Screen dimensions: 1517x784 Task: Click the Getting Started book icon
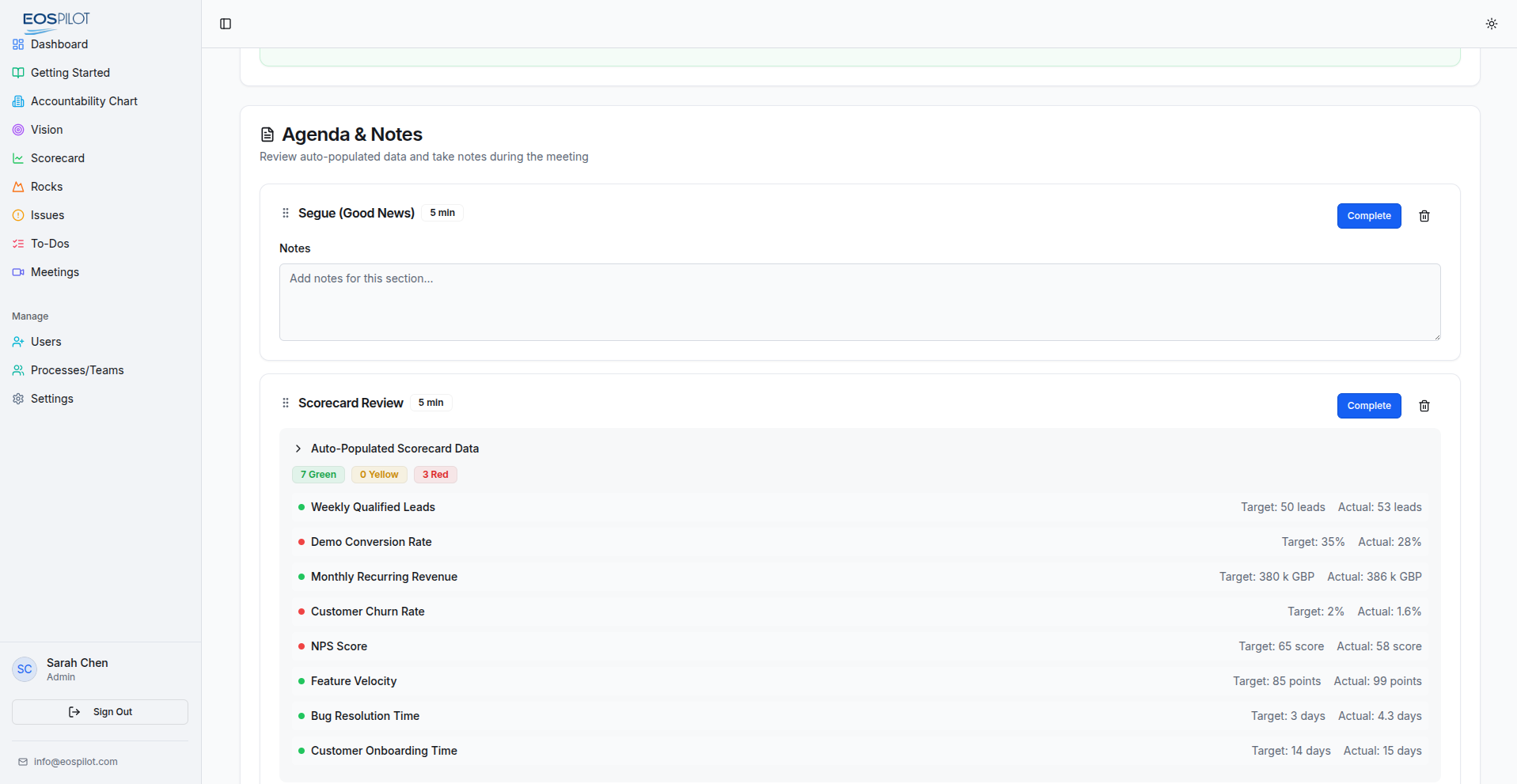[x=18, y=73]
